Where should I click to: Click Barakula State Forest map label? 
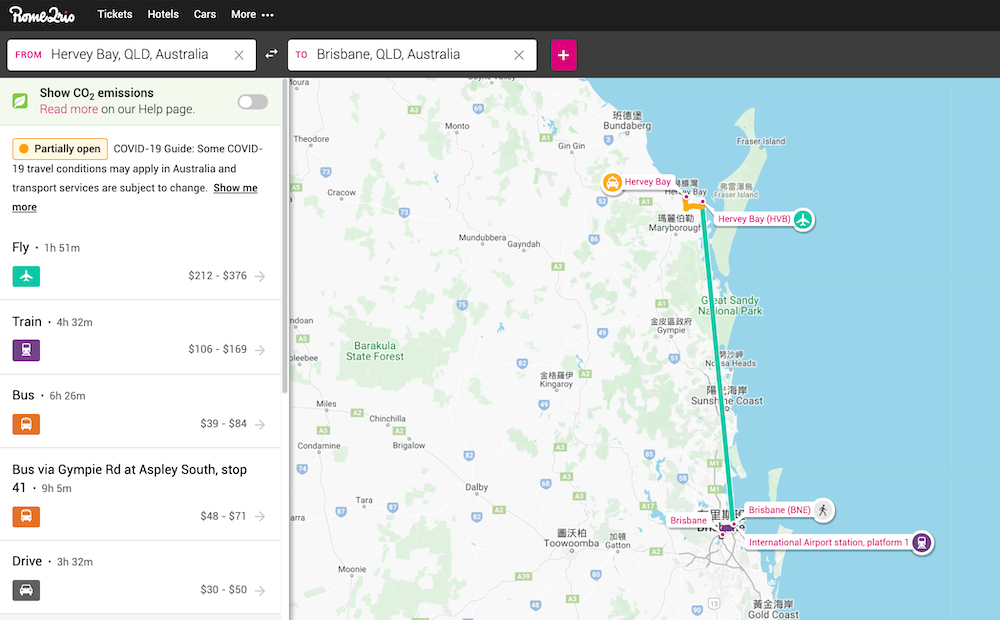(x=375, y=351)
